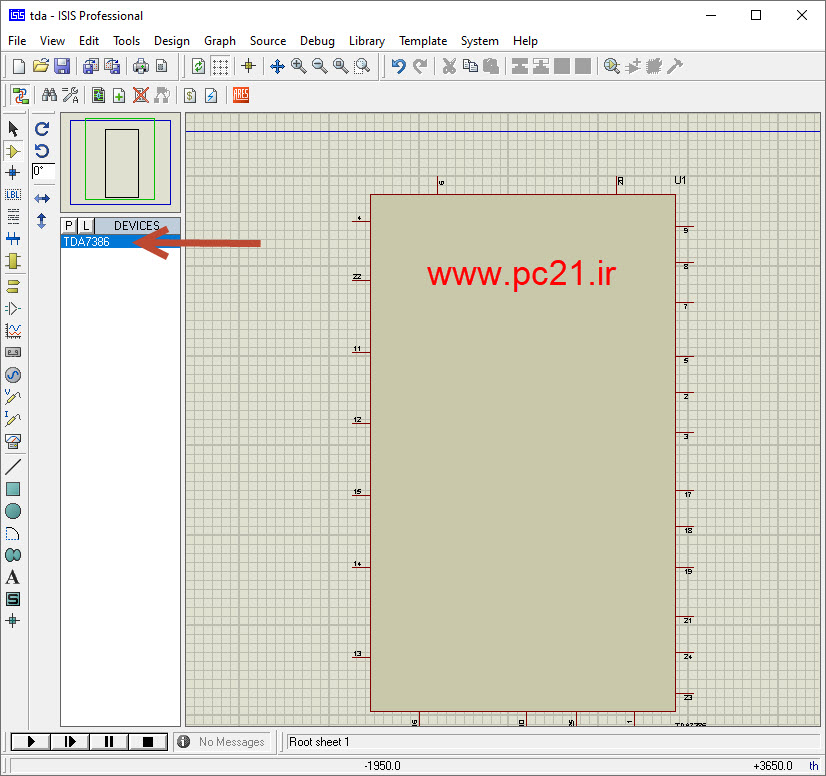826x776 pixels.
Task: Open the Bill of Materials icon
Action: pyautogui.click(x=190, y=95)
